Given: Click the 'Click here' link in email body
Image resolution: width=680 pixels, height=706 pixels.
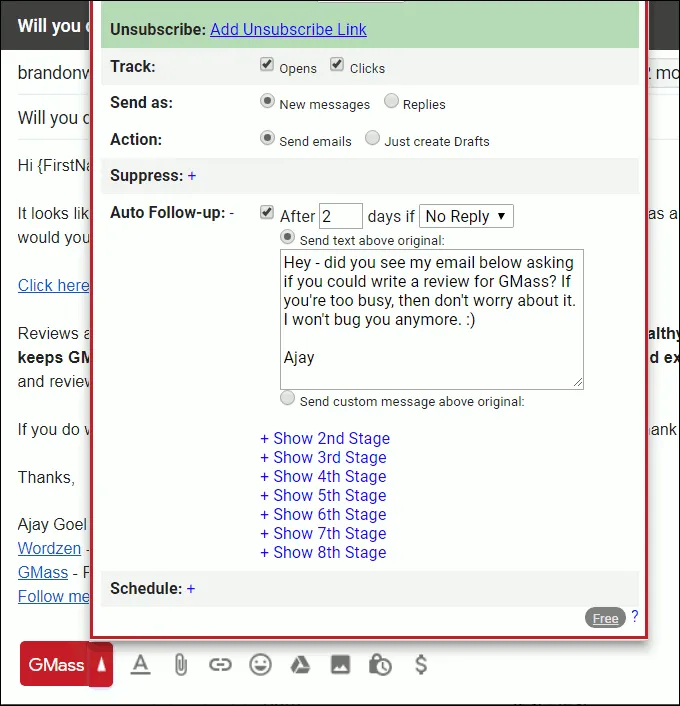Looking at the screenshot, I should click(x=54, y=285).
